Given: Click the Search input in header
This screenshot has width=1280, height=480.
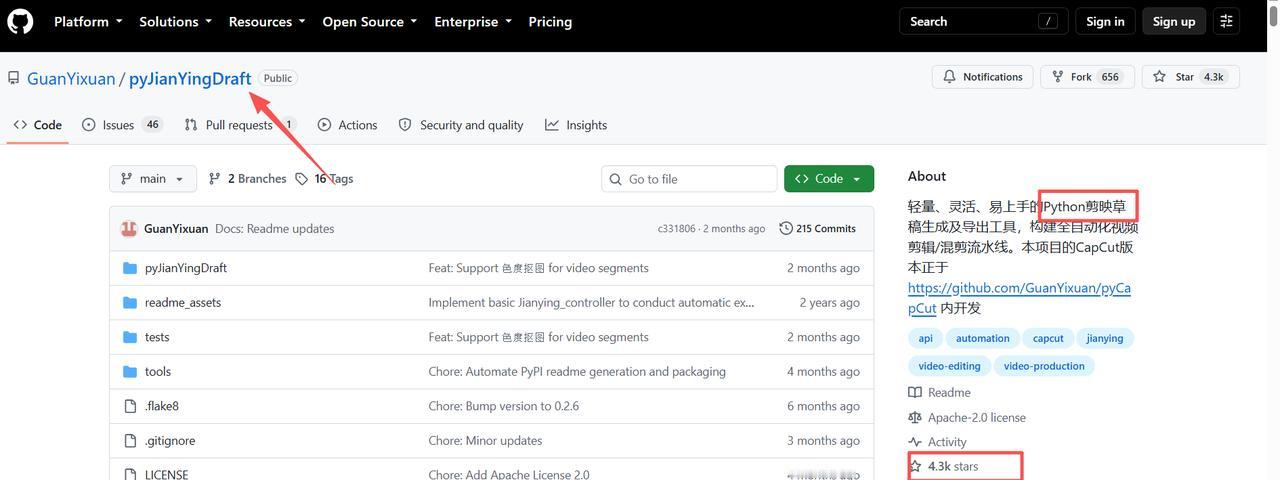Looking at the screenshot, I should (982, 21).
